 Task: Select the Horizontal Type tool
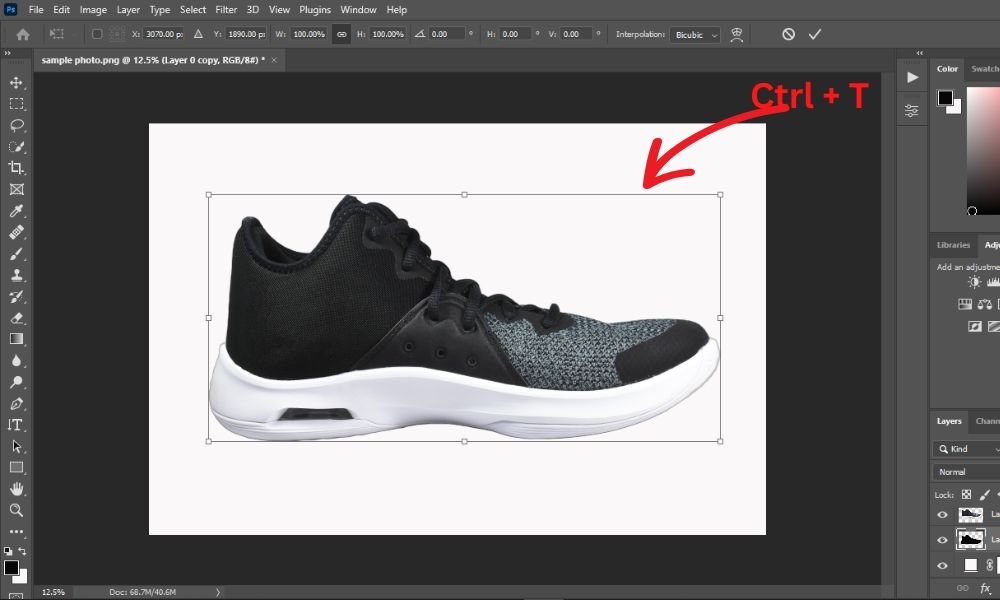[16, 425]
